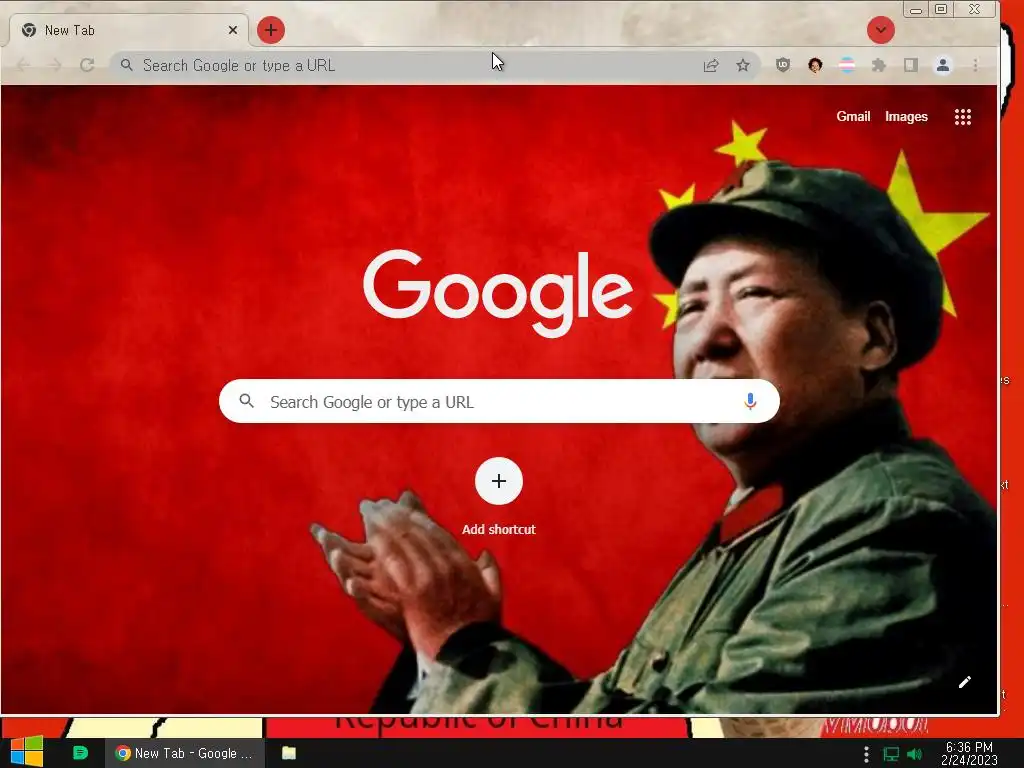Open the Chrome profile icon
Image resolution: width=1024 pixels, height=768 pixels.
(x=942, y=65)
